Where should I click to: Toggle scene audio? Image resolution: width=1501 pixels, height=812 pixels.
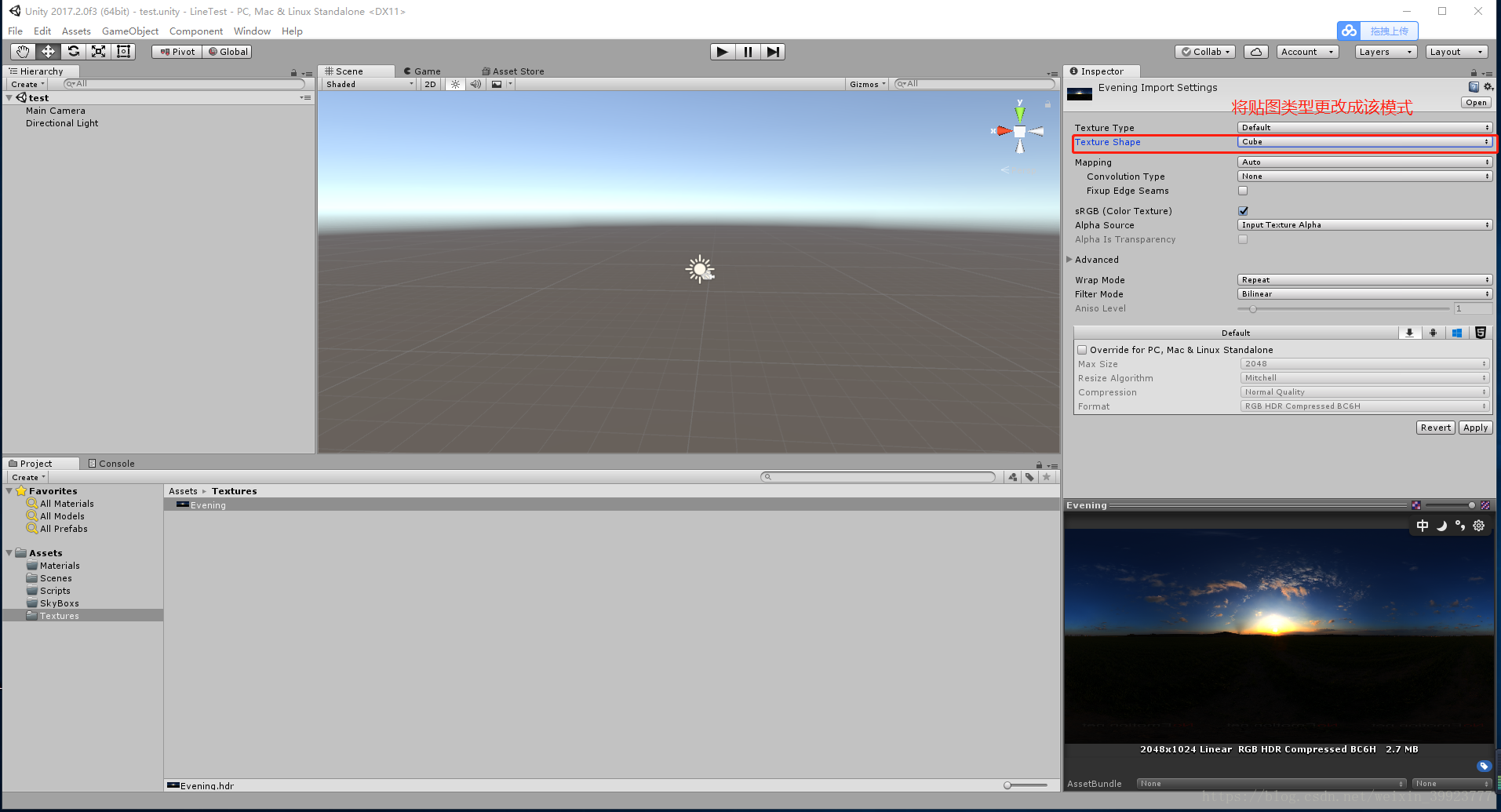[475, 84]
